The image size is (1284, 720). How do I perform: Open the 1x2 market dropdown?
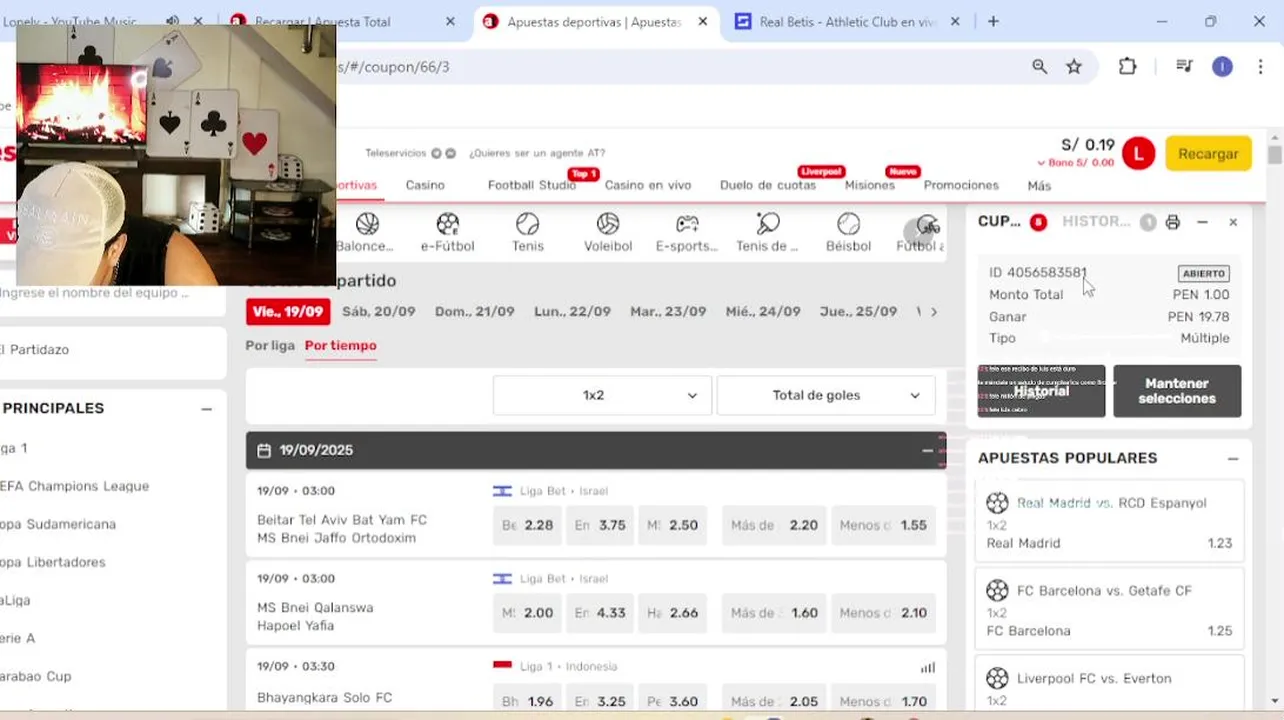(x=602, y=395)
